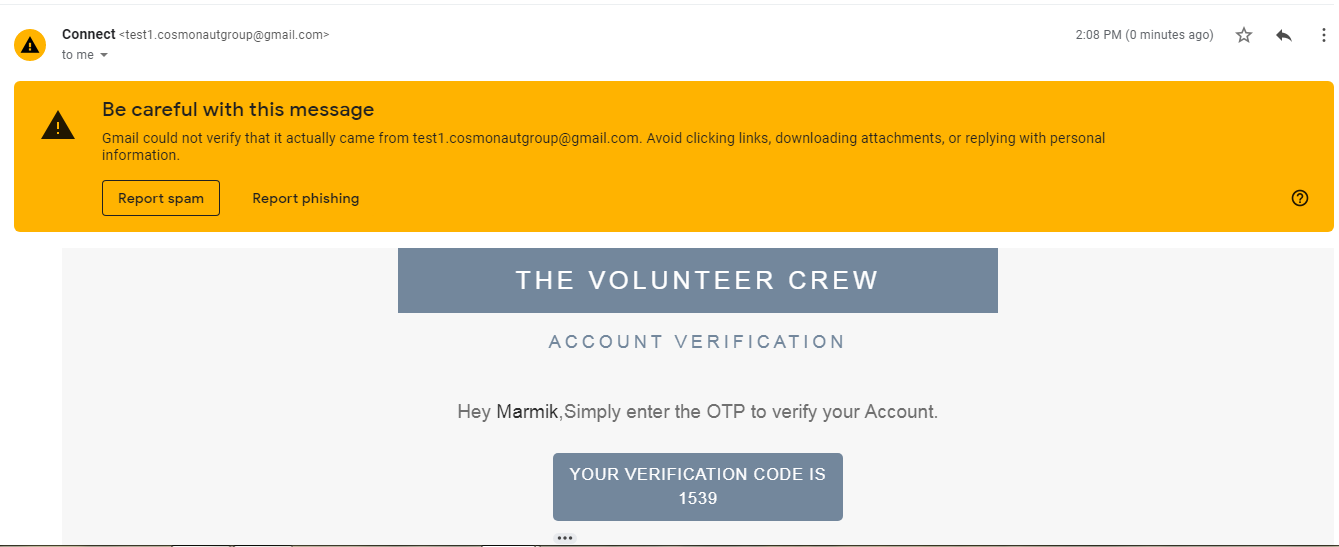Click the verification code 1539 box

tap(698, 487)
